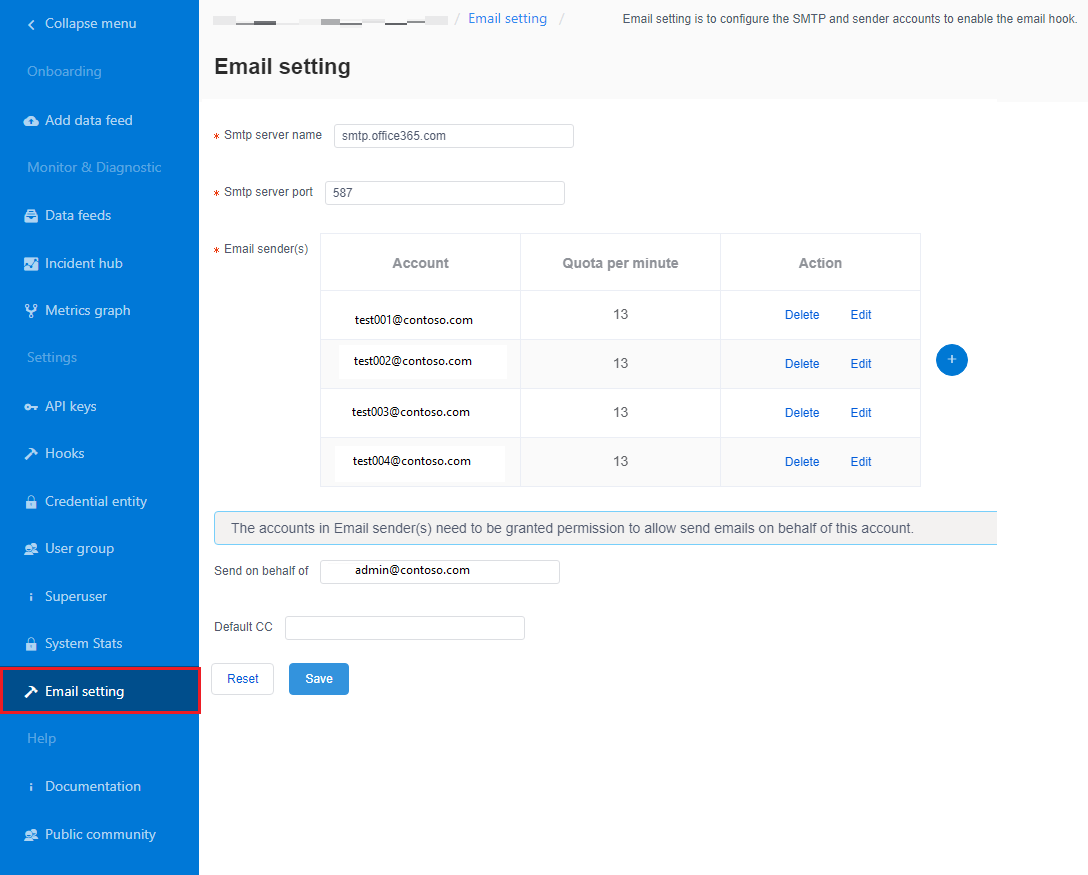Open System Stats from sidebar
The width and height of the screenshot is (1088, 875).
[84, 643]
